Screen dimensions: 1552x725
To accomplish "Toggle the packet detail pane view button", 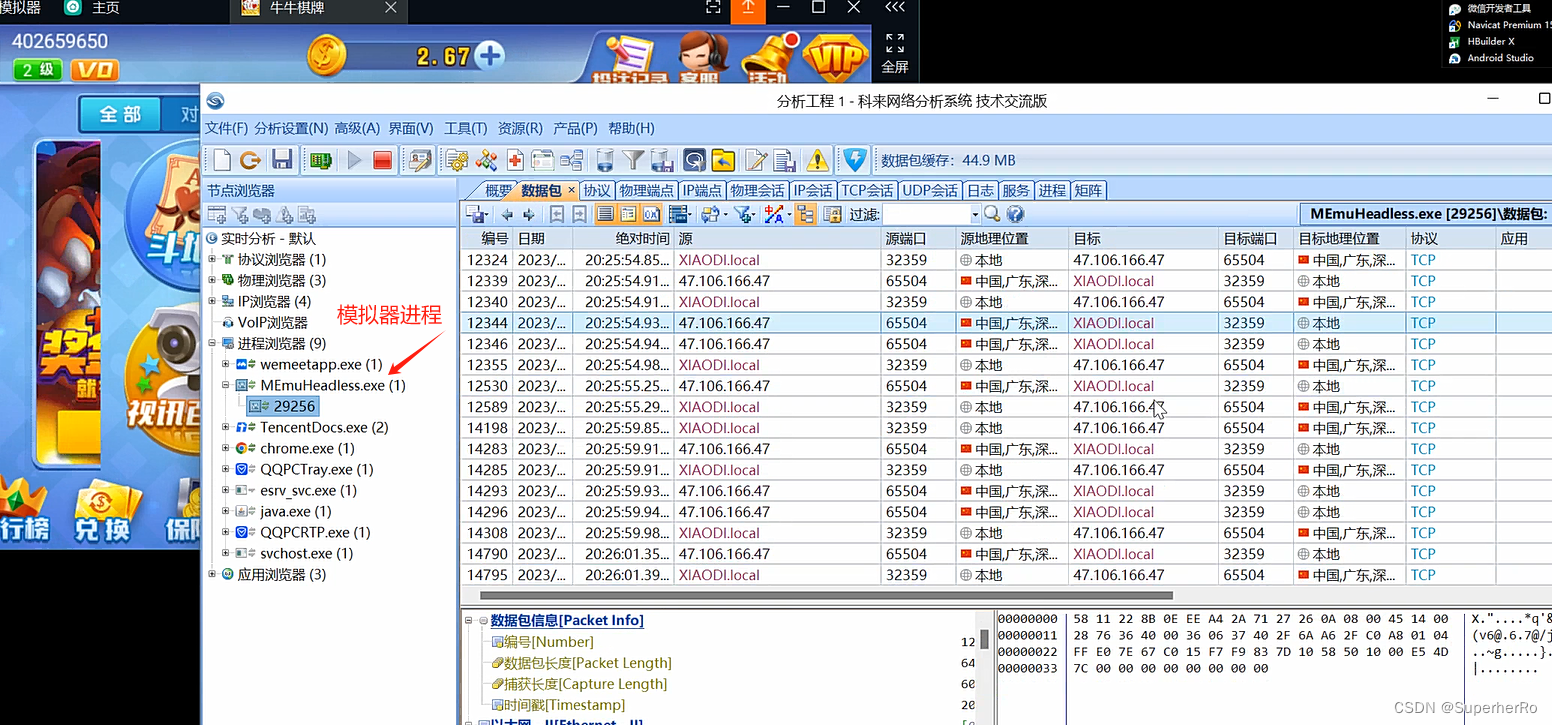I will 628,214.
